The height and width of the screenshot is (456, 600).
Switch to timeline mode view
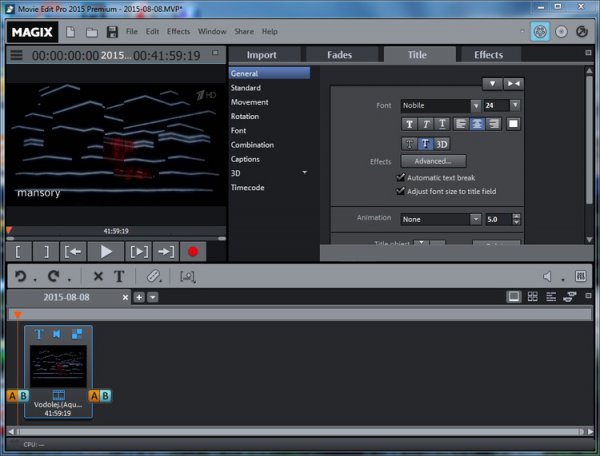tap(551, 296)
